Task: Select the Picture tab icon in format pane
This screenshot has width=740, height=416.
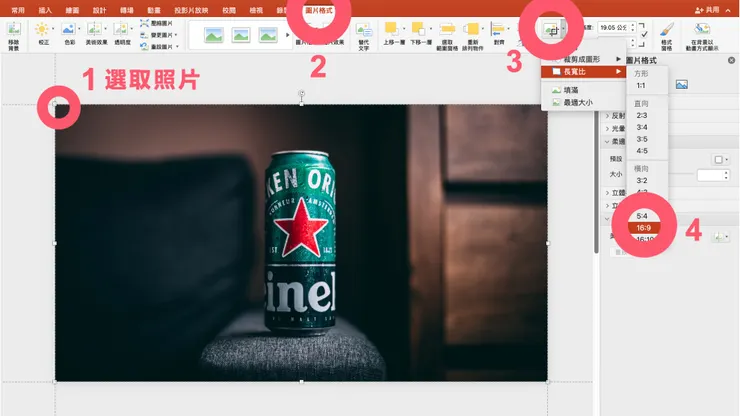Action: [681, 85]
